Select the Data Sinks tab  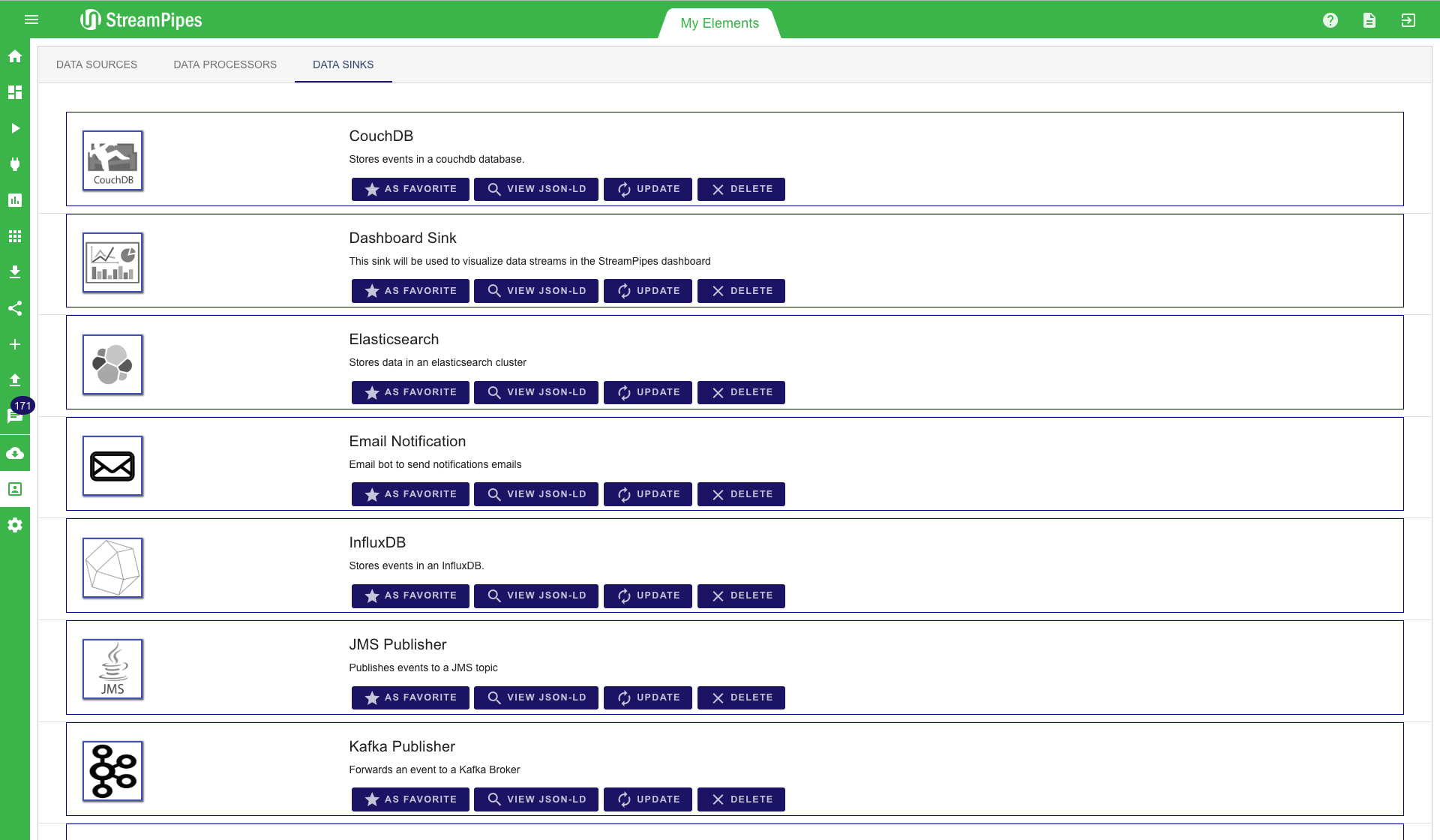[x=343, y=64]
